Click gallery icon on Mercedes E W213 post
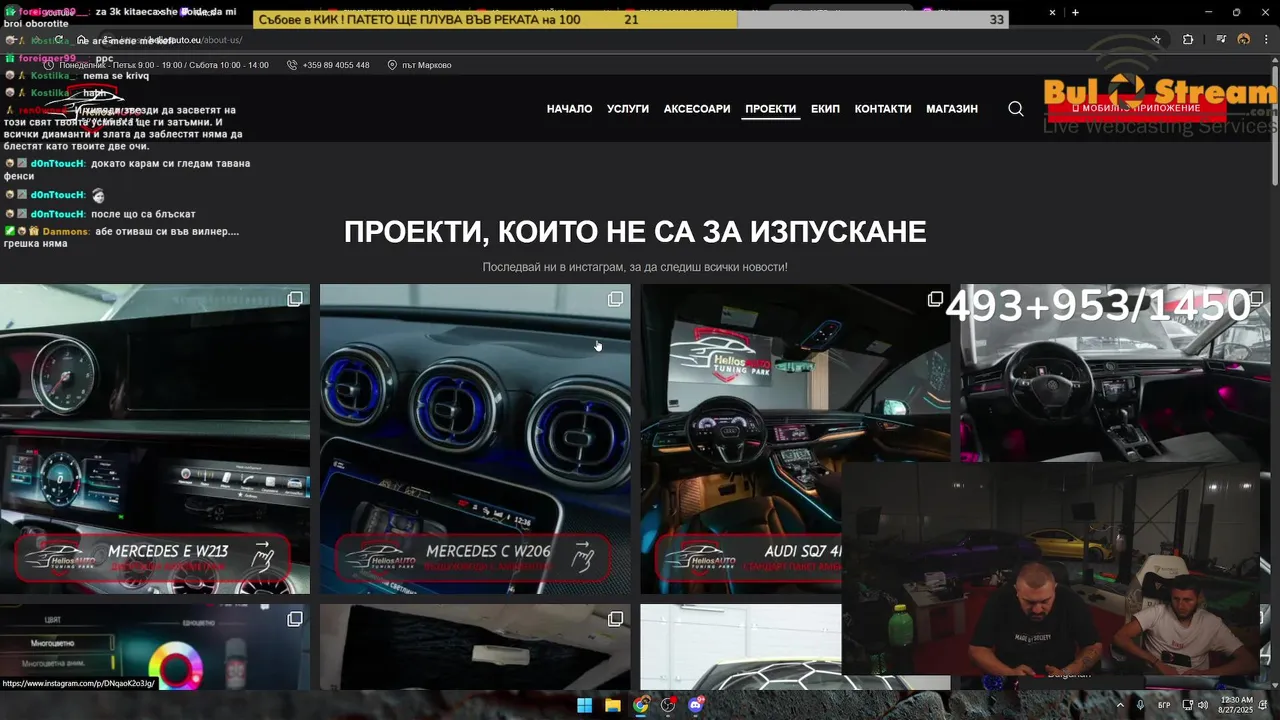 pyautogui.click(x=295, y=299)
